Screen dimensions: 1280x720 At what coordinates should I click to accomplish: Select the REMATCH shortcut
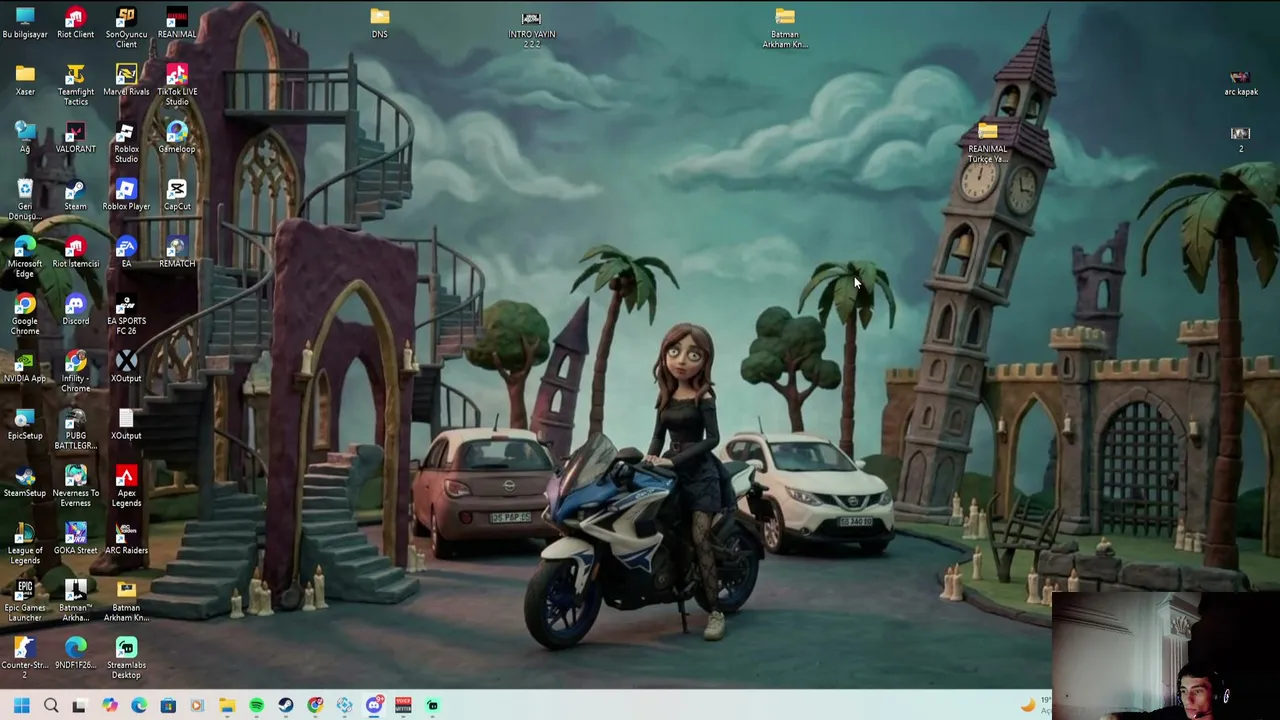point(177,252)
